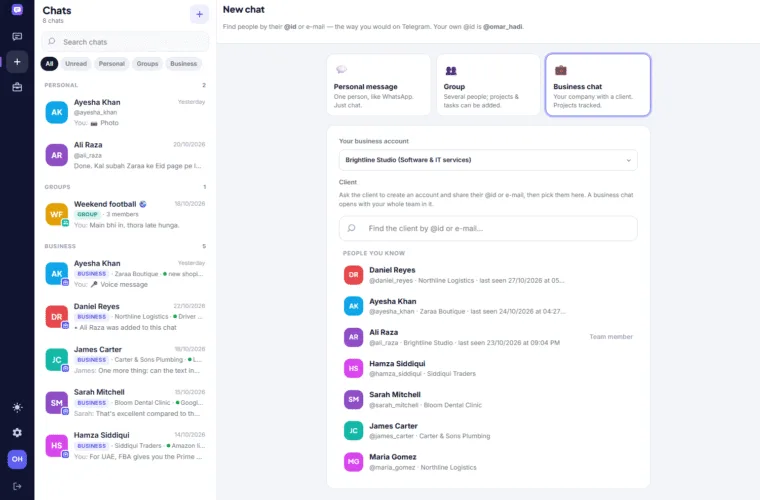Image resolution: width=760 pixels, height=500 pixels.
Task: Click the DR avatar in people list
Action: [353, 275]
